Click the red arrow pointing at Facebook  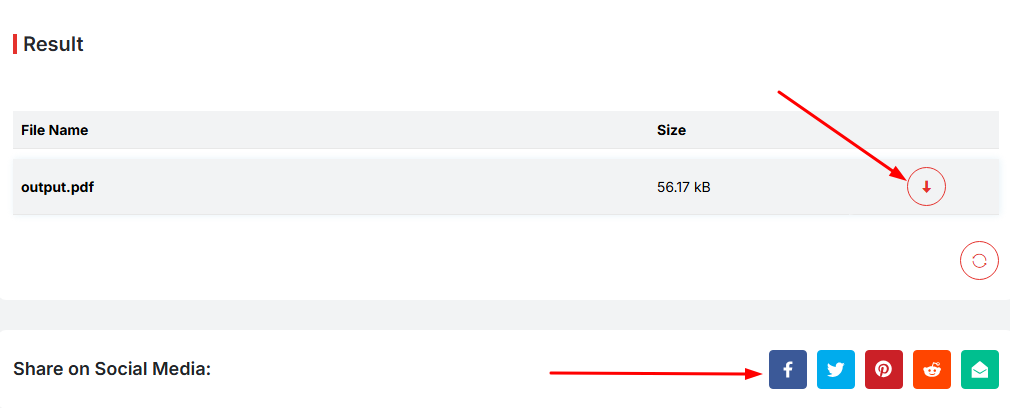click(650, 373)
